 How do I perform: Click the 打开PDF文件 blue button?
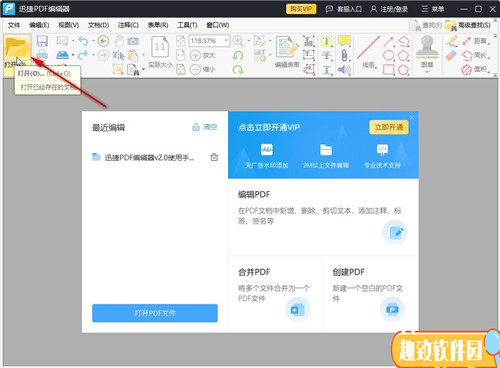[x=155, y=313]
